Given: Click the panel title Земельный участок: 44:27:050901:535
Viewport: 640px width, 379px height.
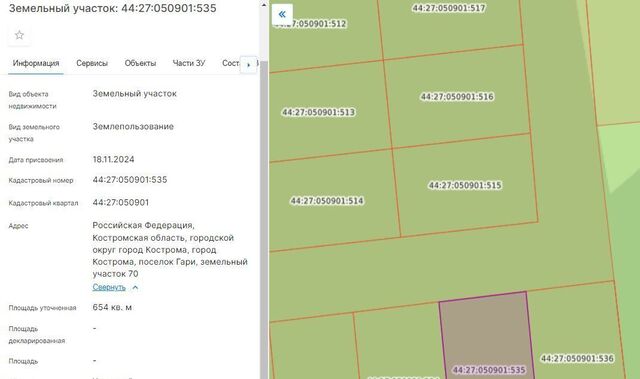Looking at the screenshot, I should pos(113,8).
